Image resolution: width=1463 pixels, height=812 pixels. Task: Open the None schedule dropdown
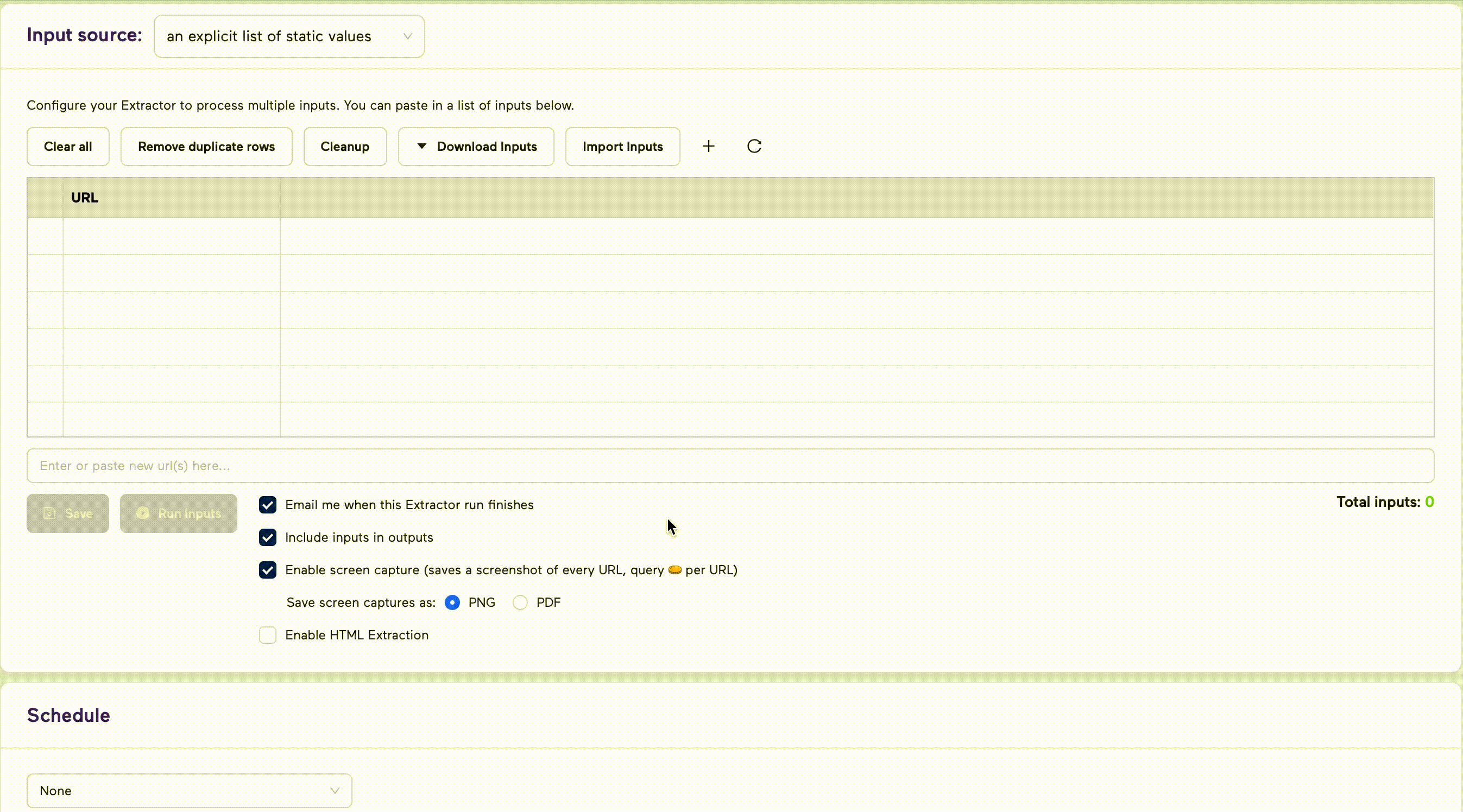pos(189,790)
